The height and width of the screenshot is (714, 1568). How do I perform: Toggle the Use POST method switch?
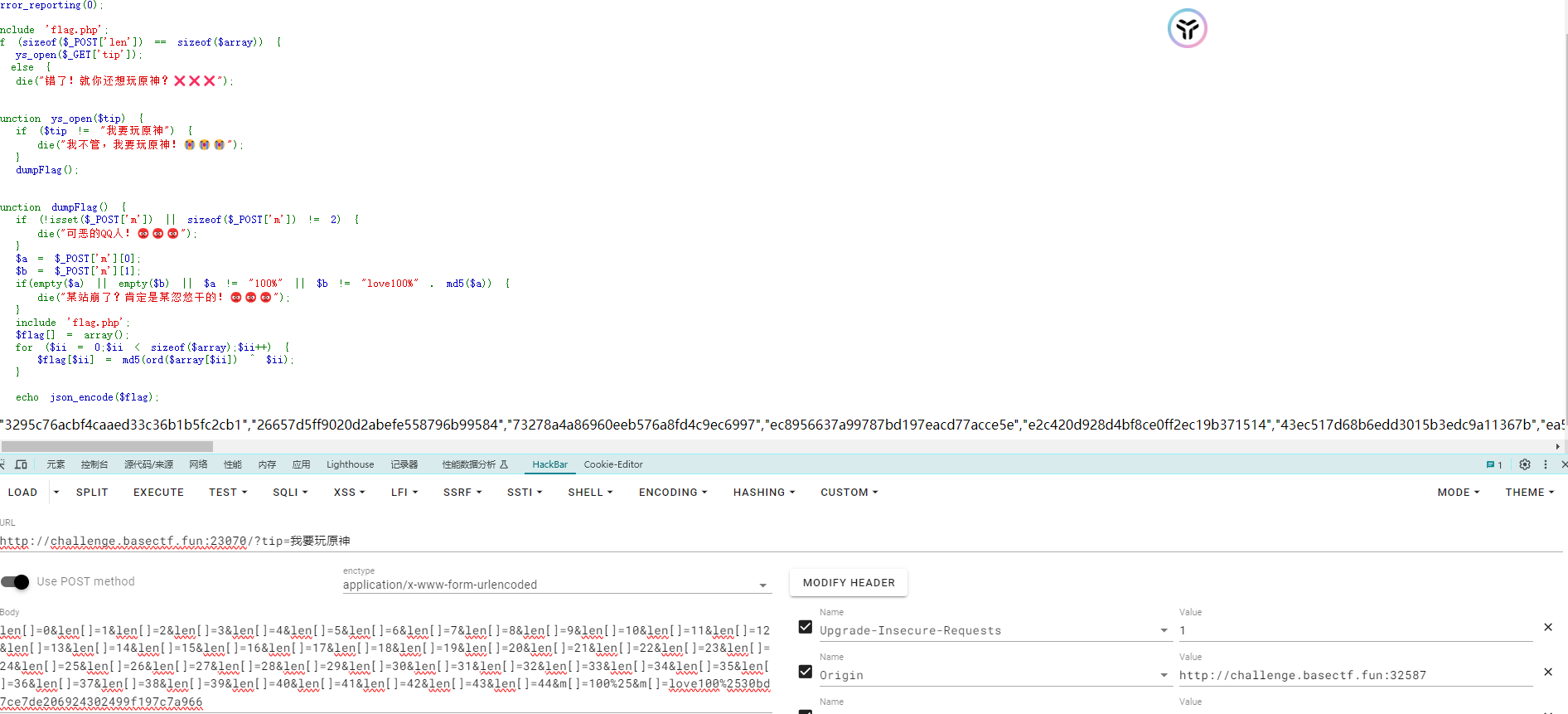click(16, 582)
